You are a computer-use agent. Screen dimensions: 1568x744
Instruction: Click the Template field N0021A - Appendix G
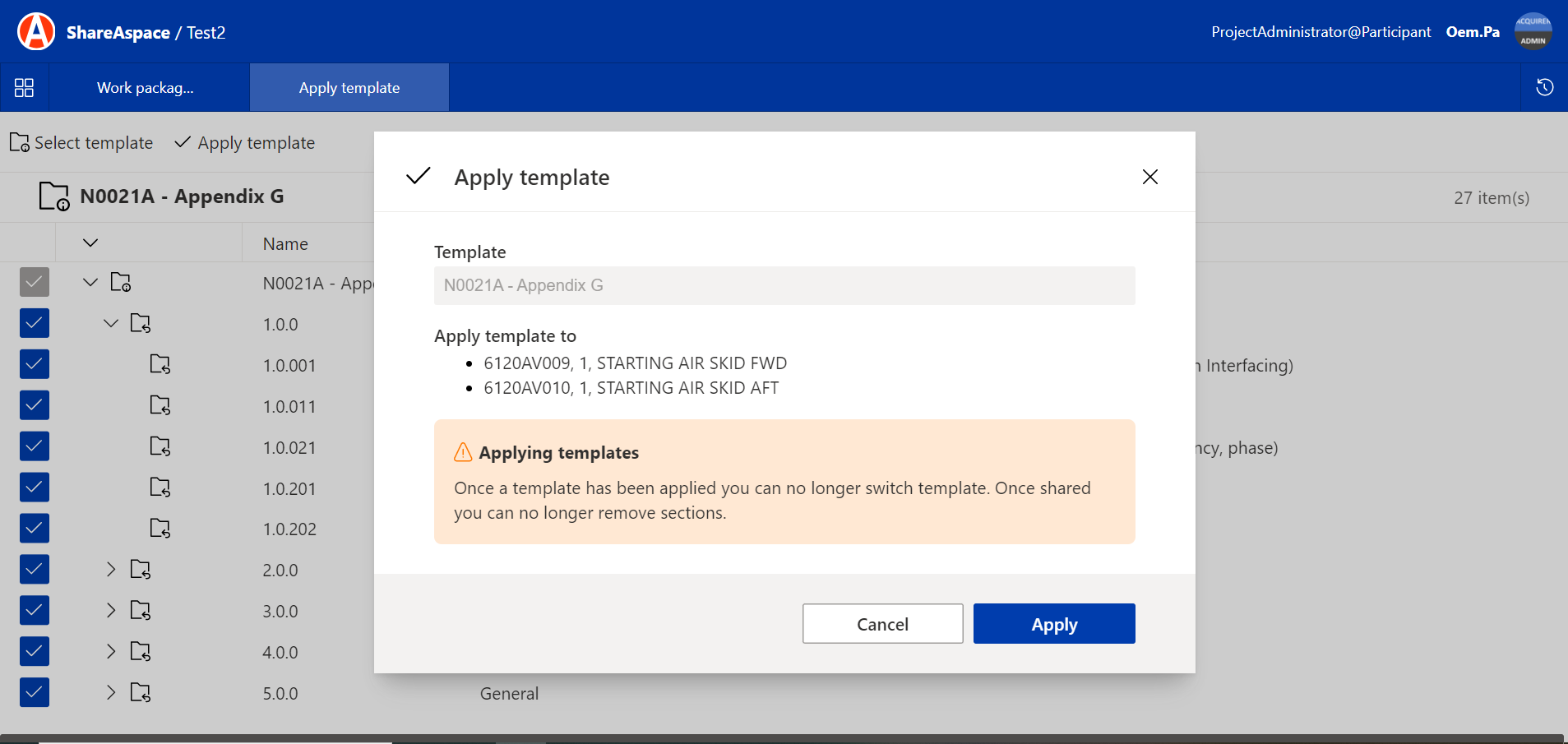tap(784, 286)
